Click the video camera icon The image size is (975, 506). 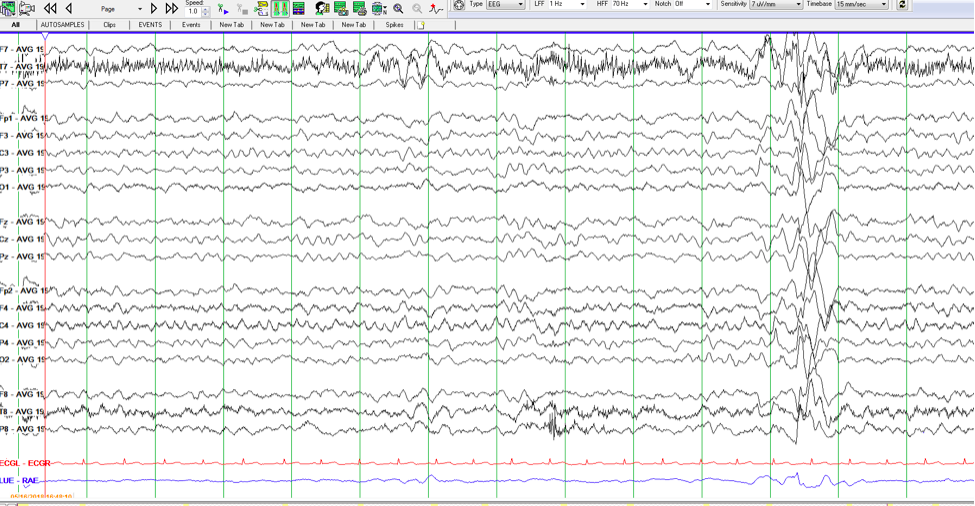[x=27, y=8]
